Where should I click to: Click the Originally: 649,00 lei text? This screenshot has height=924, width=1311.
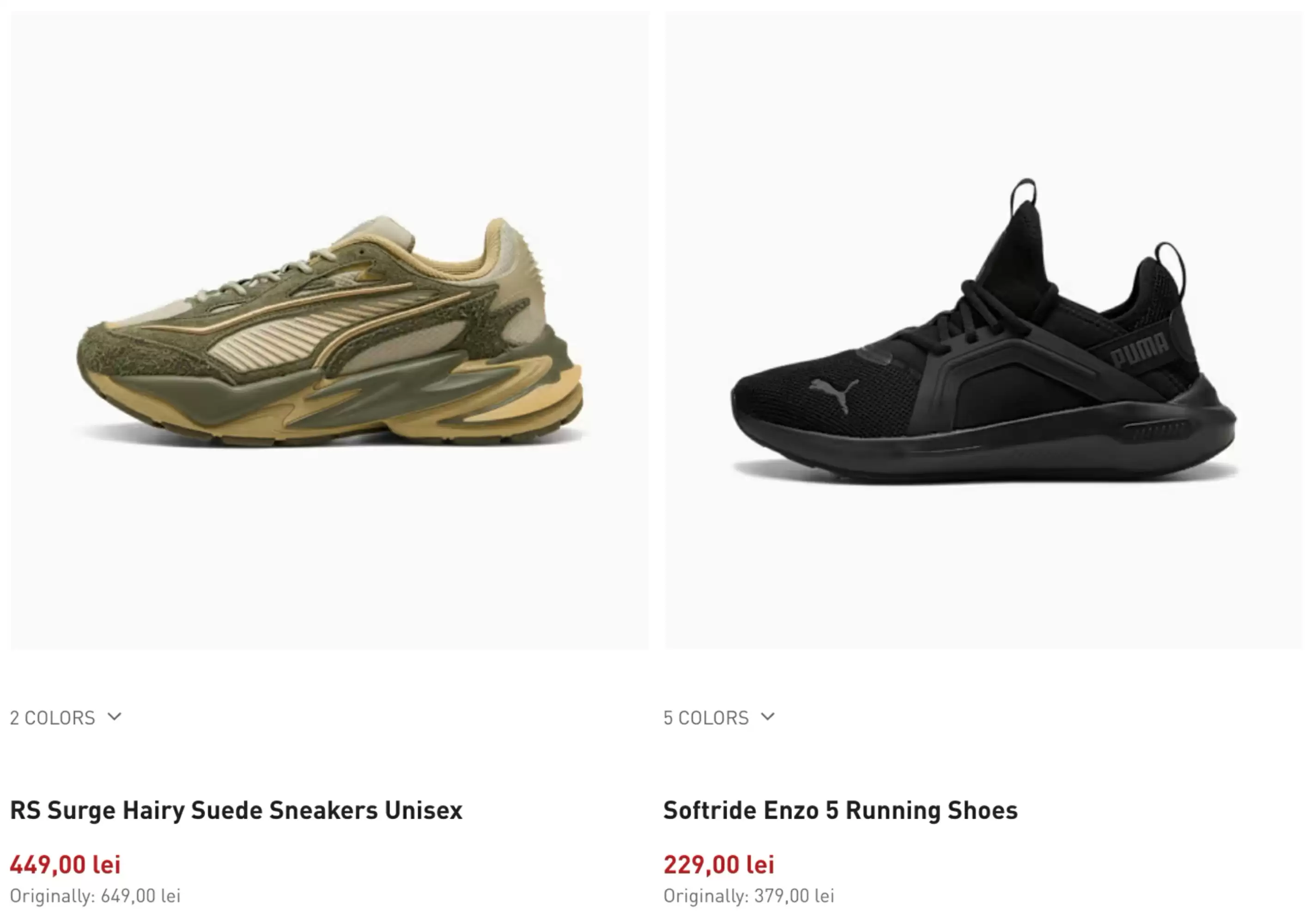click(x=95, y=896)
